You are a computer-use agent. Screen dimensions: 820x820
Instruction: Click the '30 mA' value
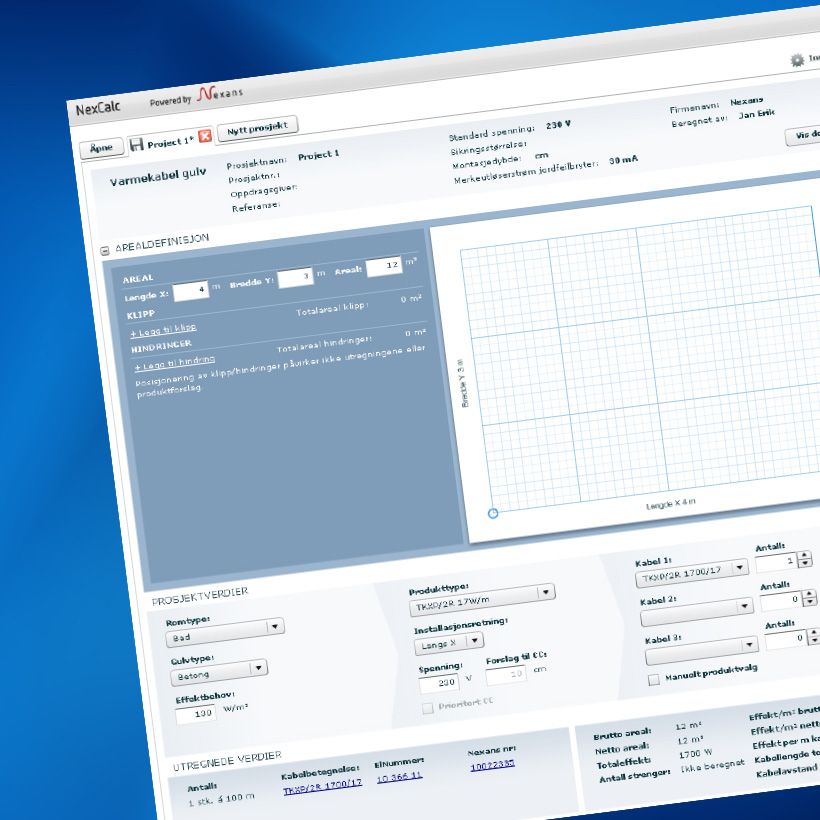623,160
